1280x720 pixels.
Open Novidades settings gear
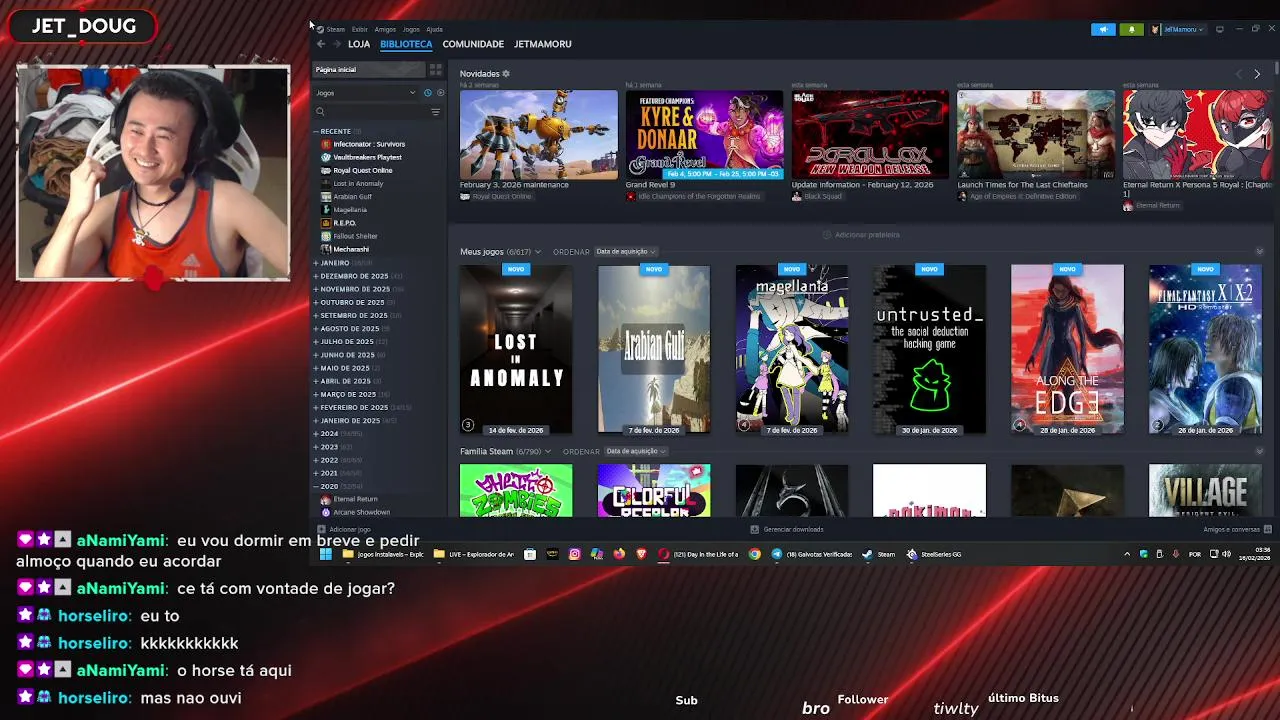[506, 73]
